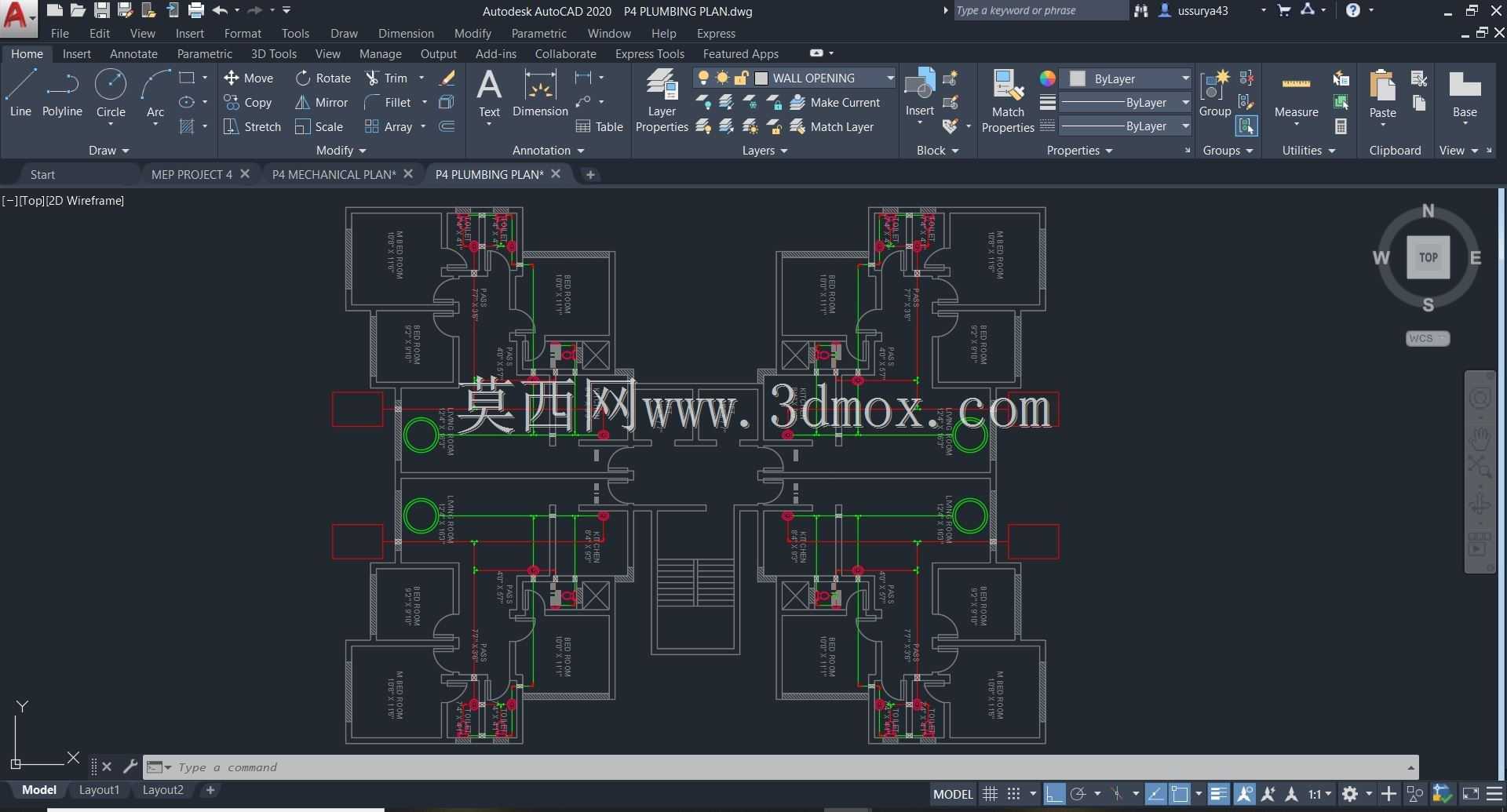Click the WALL OPENING layer color swatch

[x=761, y=78]
